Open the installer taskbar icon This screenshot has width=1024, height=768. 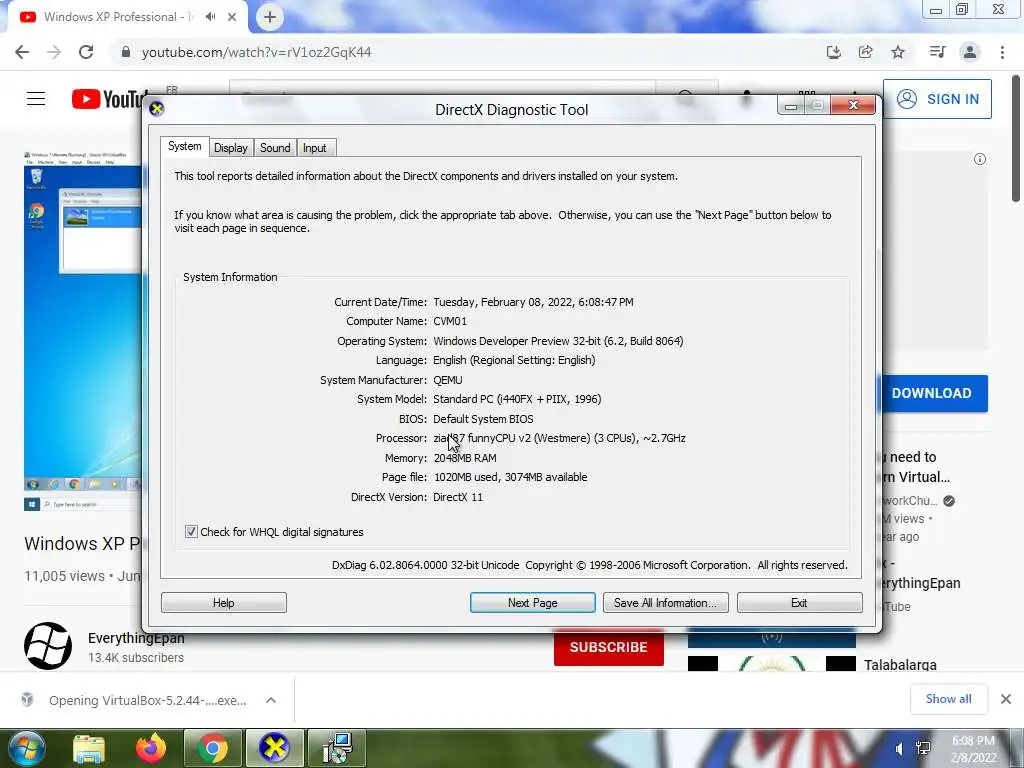coord(337,748)
